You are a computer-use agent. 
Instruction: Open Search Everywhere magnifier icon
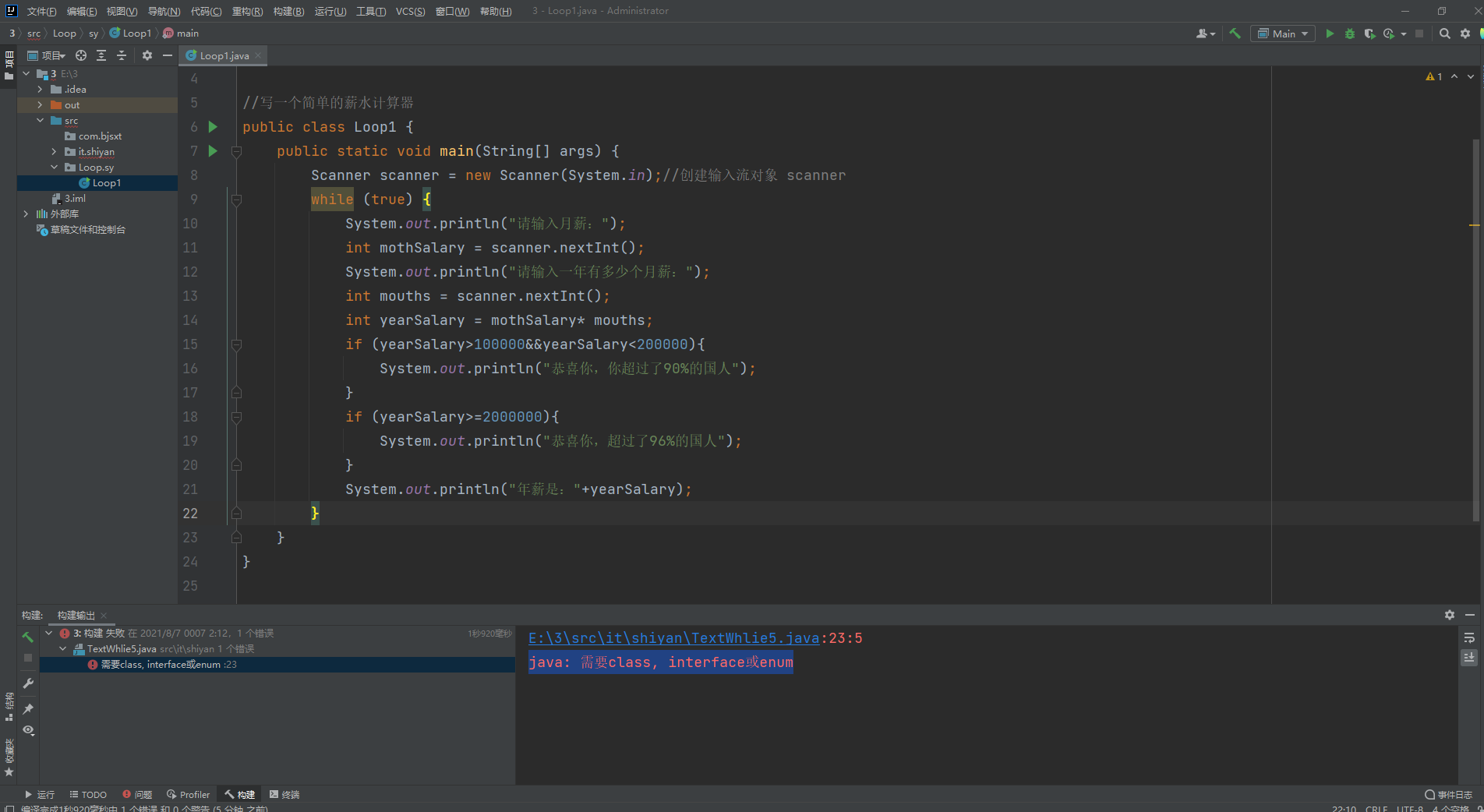(x=1444, y=34)
